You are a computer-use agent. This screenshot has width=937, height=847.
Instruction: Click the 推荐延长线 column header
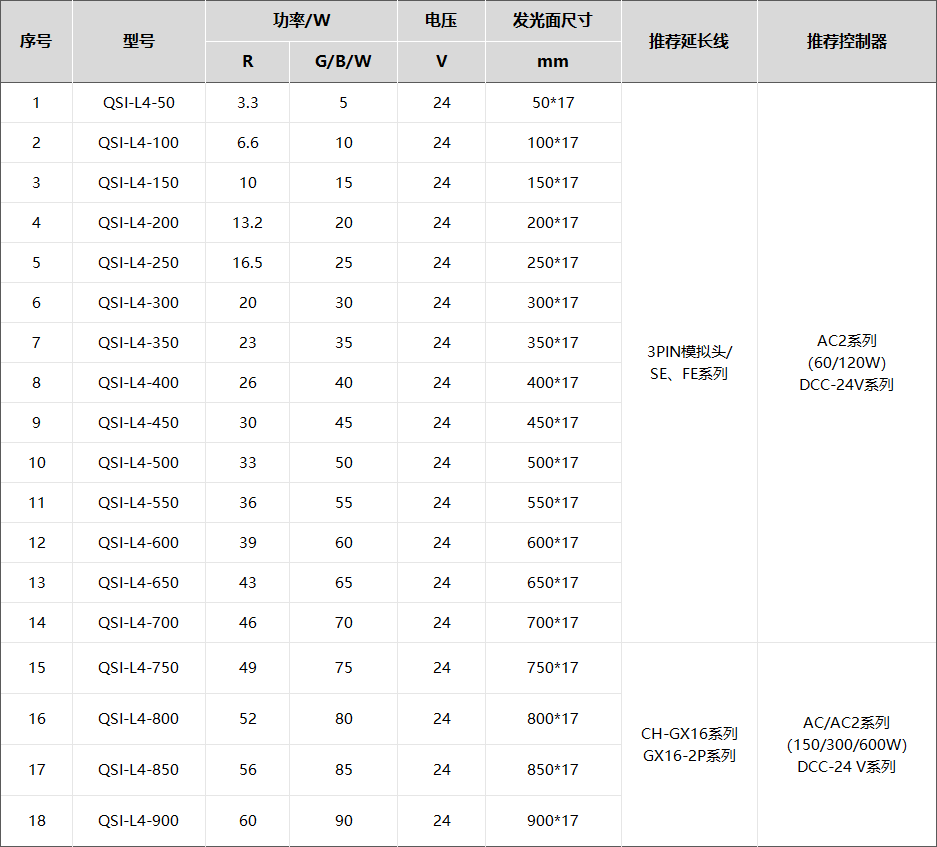coord(689,41)
